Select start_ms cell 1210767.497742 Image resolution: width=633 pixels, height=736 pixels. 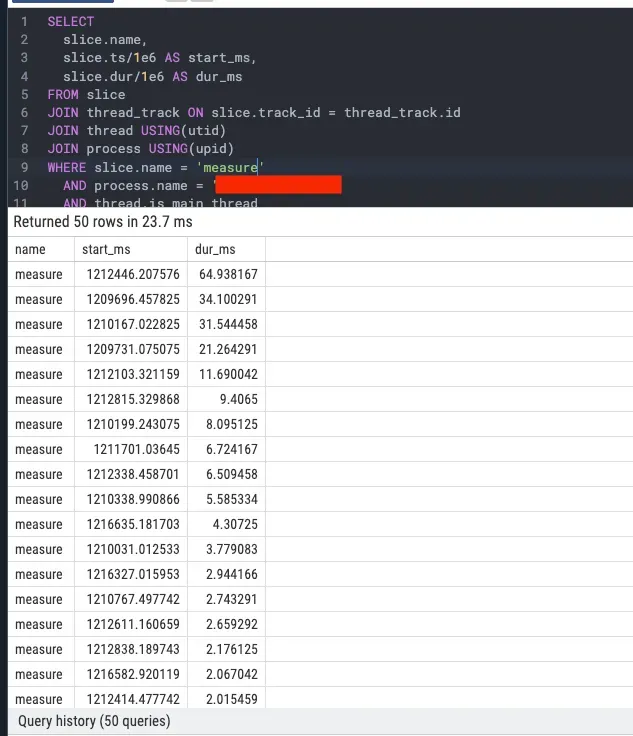point(133,599)
